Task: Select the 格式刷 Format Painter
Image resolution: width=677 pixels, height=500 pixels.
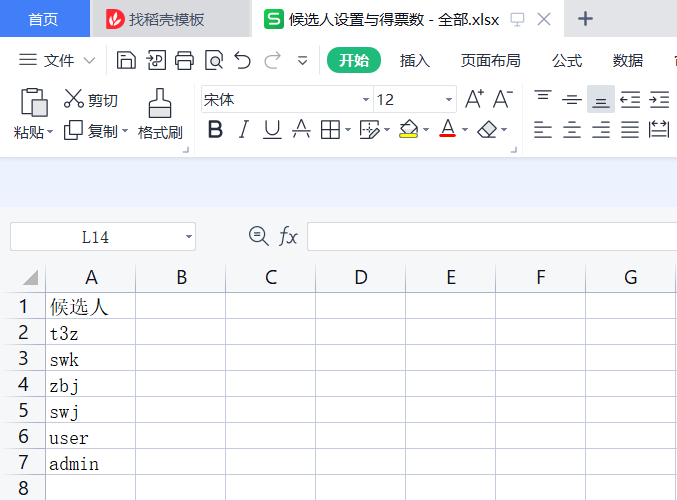Action: click(x=160, y=114)
